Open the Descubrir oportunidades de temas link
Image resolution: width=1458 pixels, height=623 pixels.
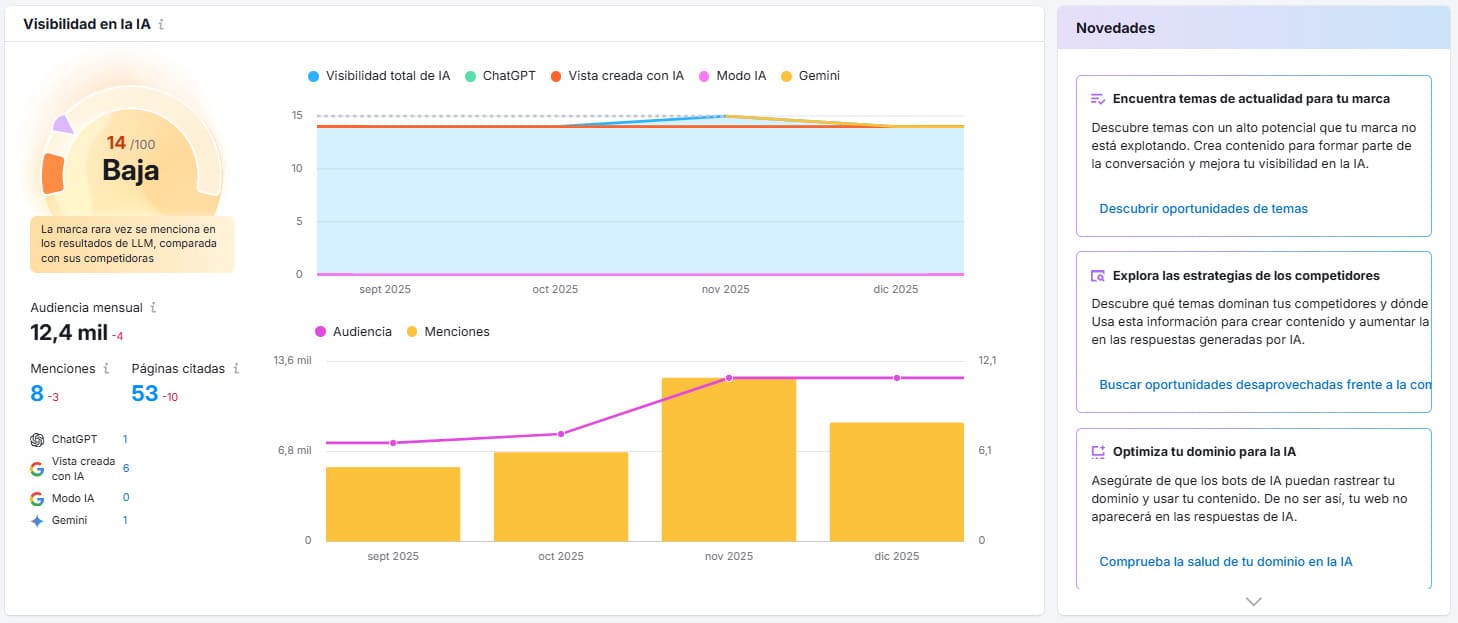click(1203, 208)
